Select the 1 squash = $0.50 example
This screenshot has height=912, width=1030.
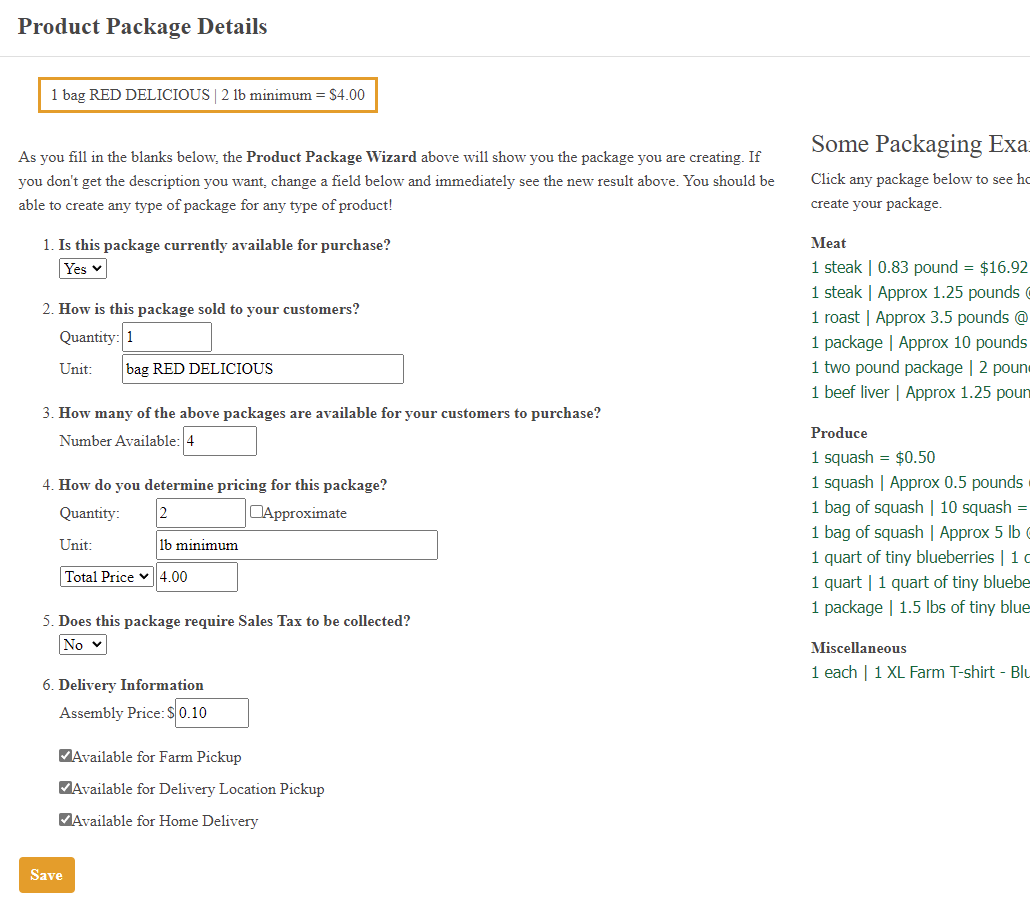(873, 457)
